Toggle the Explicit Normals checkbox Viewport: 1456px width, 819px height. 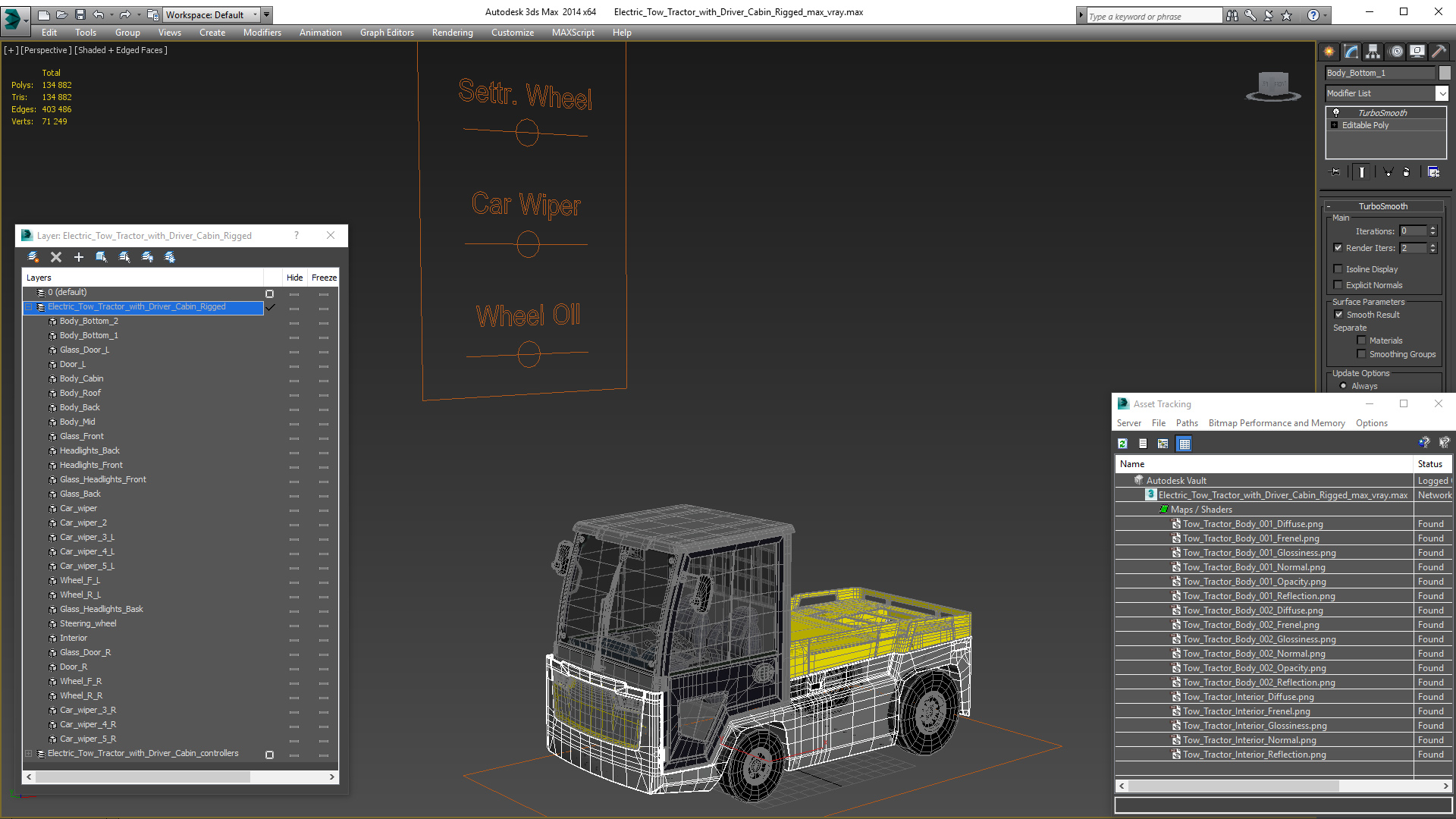click(1338, 285)
